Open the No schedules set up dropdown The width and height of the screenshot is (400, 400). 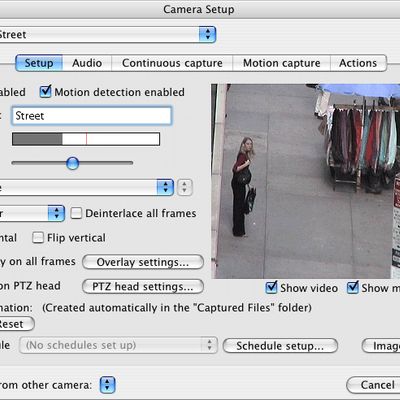(119, 345)
